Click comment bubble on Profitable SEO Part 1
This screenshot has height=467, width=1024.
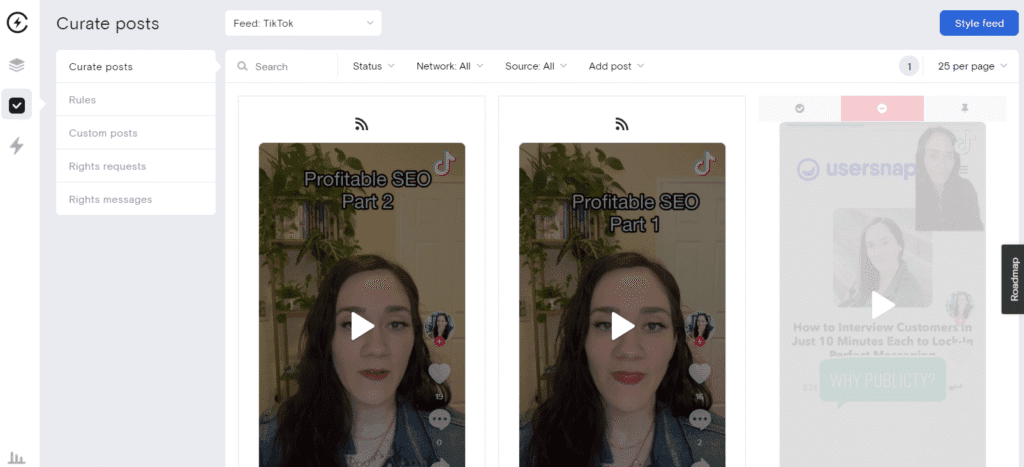pyautogui.click(x=700, y=419)
